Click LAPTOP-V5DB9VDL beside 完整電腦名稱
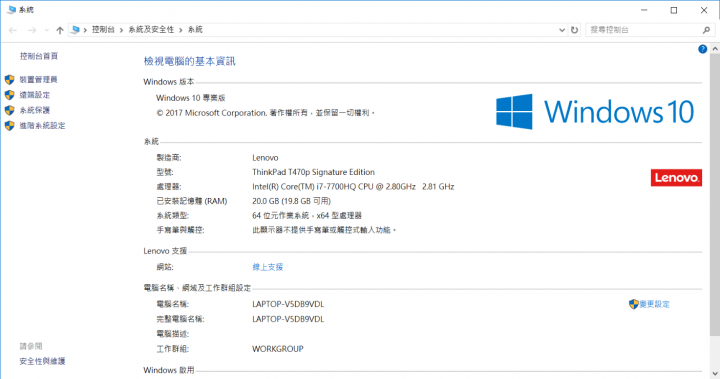720x379 pixels. [x=288, y=319]
